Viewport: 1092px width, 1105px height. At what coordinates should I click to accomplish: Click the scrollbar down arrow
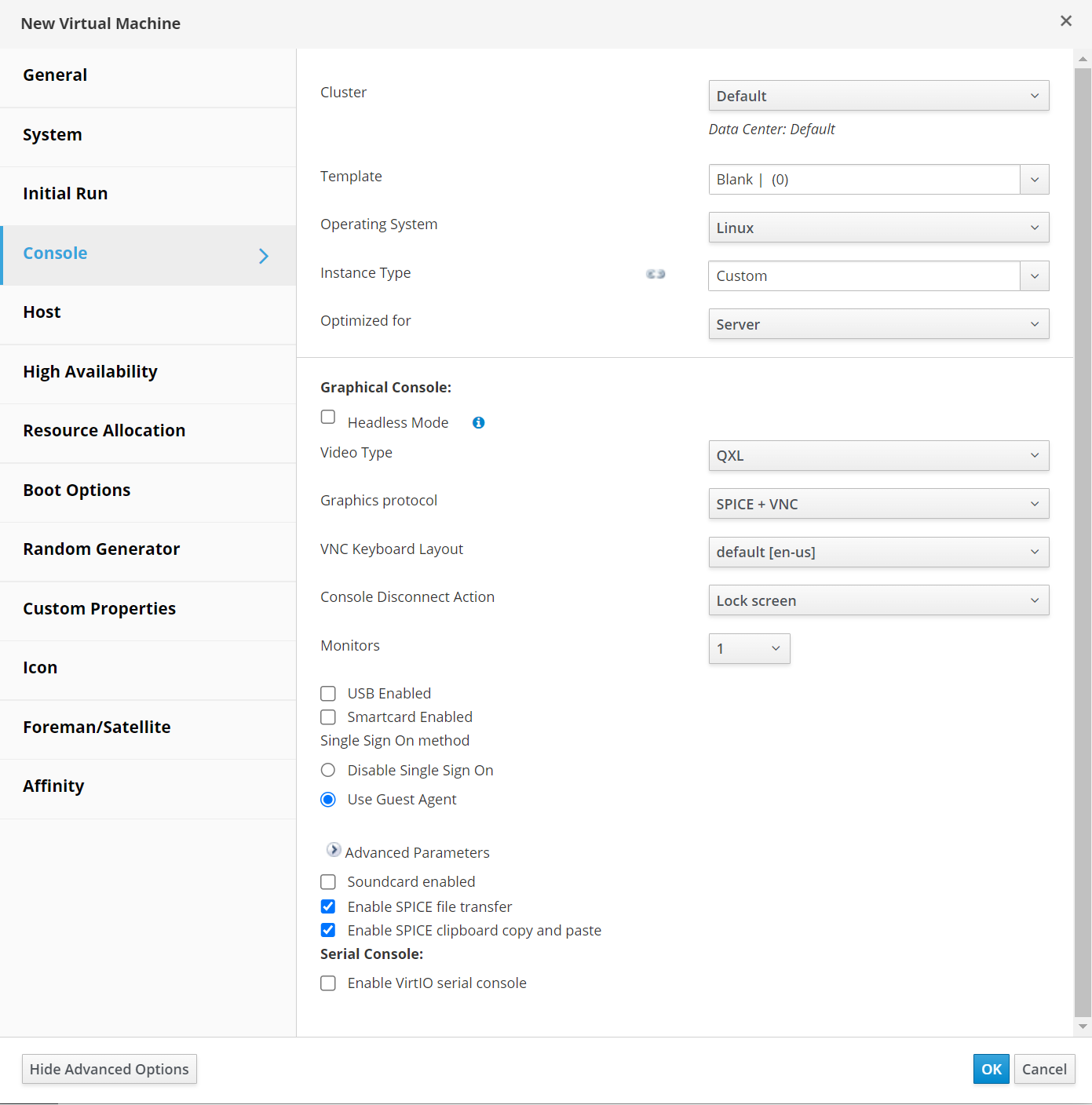pyautogui.click(x=1083, y=1026)
